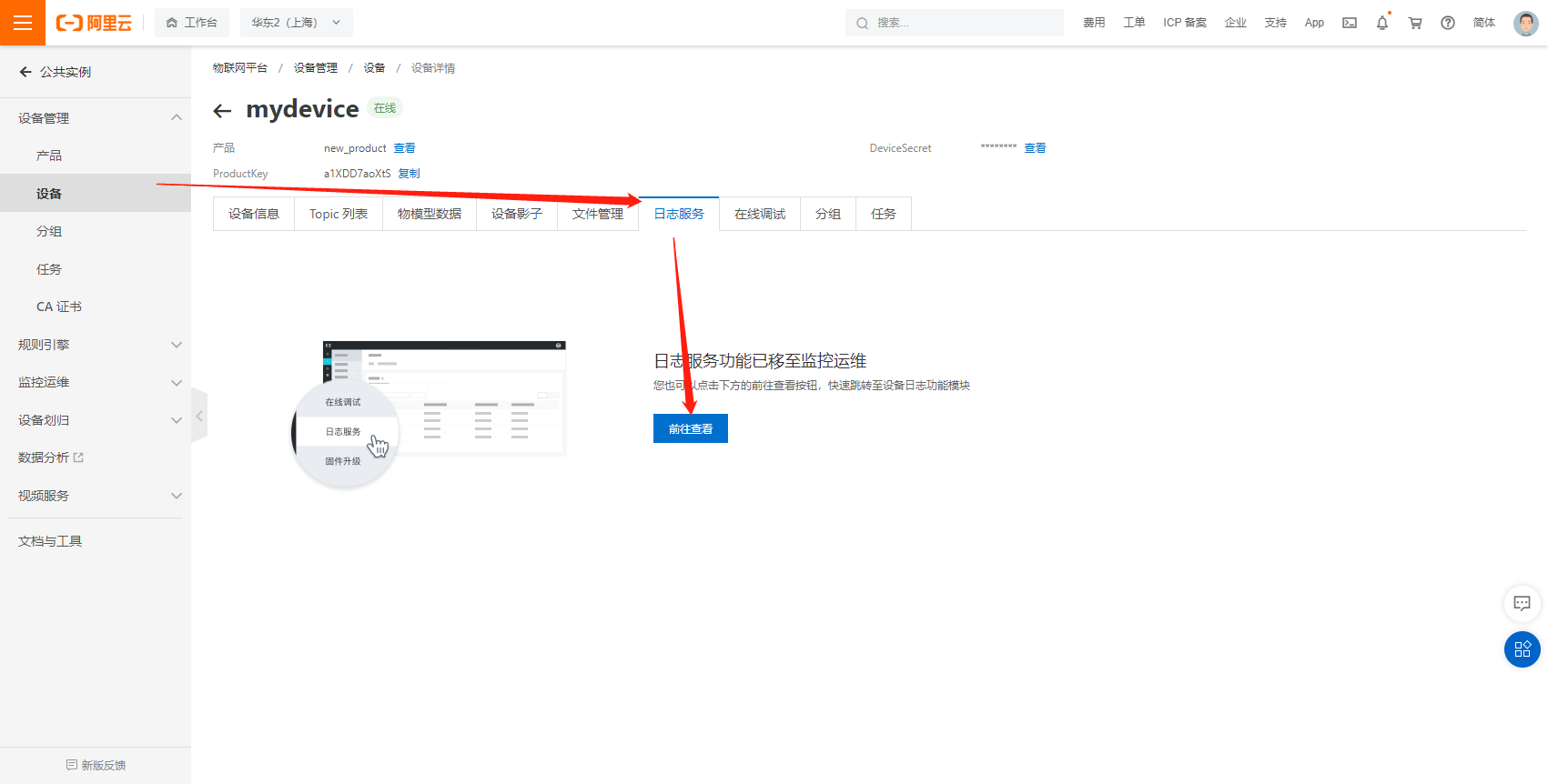Image resolution: width=1548 pixels, height=784 pixels.
Task: Click the 支持 top menu
Action: (x=1276, y=23)
